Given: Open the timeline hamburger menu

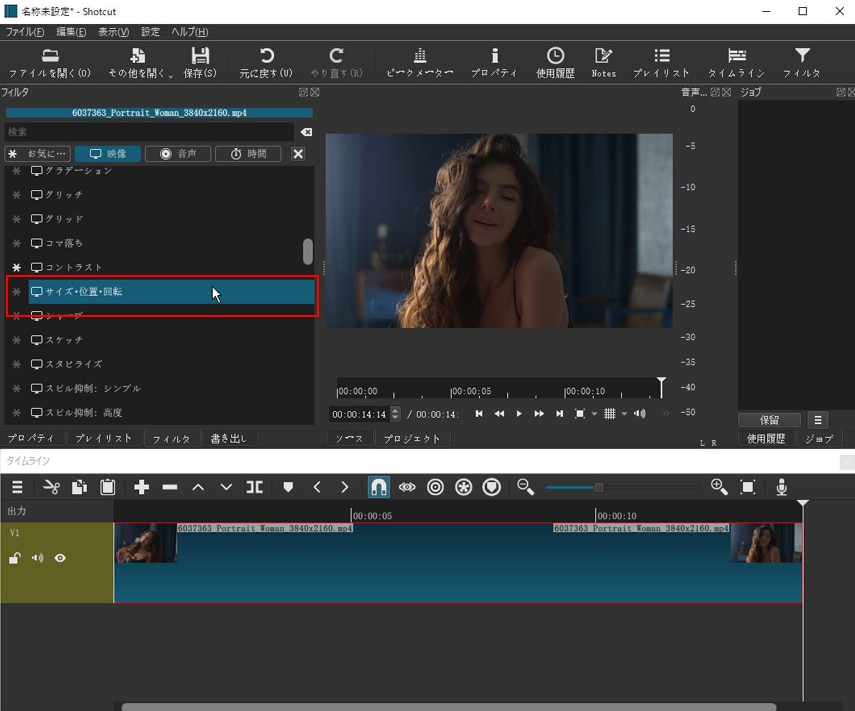Looking at the screenshot, I should click(x=17, y=487).
